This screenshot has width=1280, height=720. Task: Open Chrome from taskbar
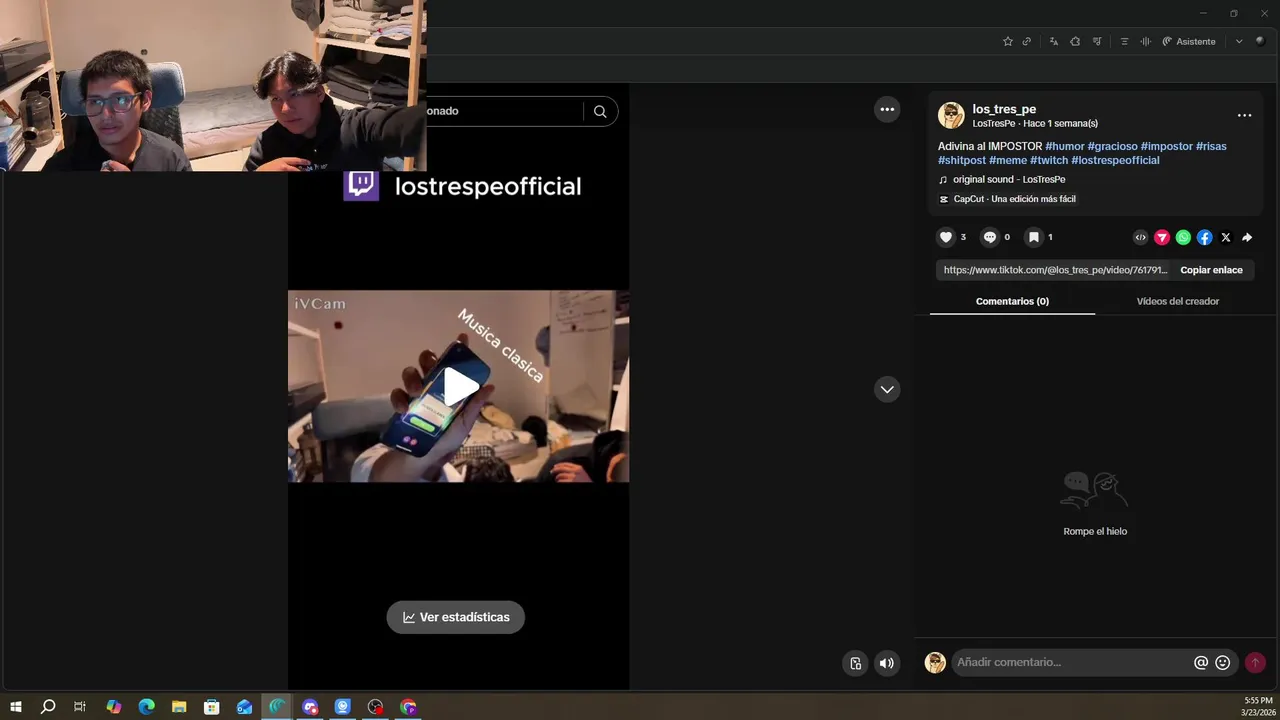coord(408,707)
